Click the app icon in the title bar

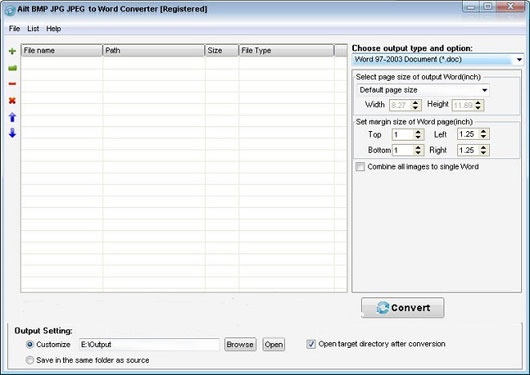point(10,10)
